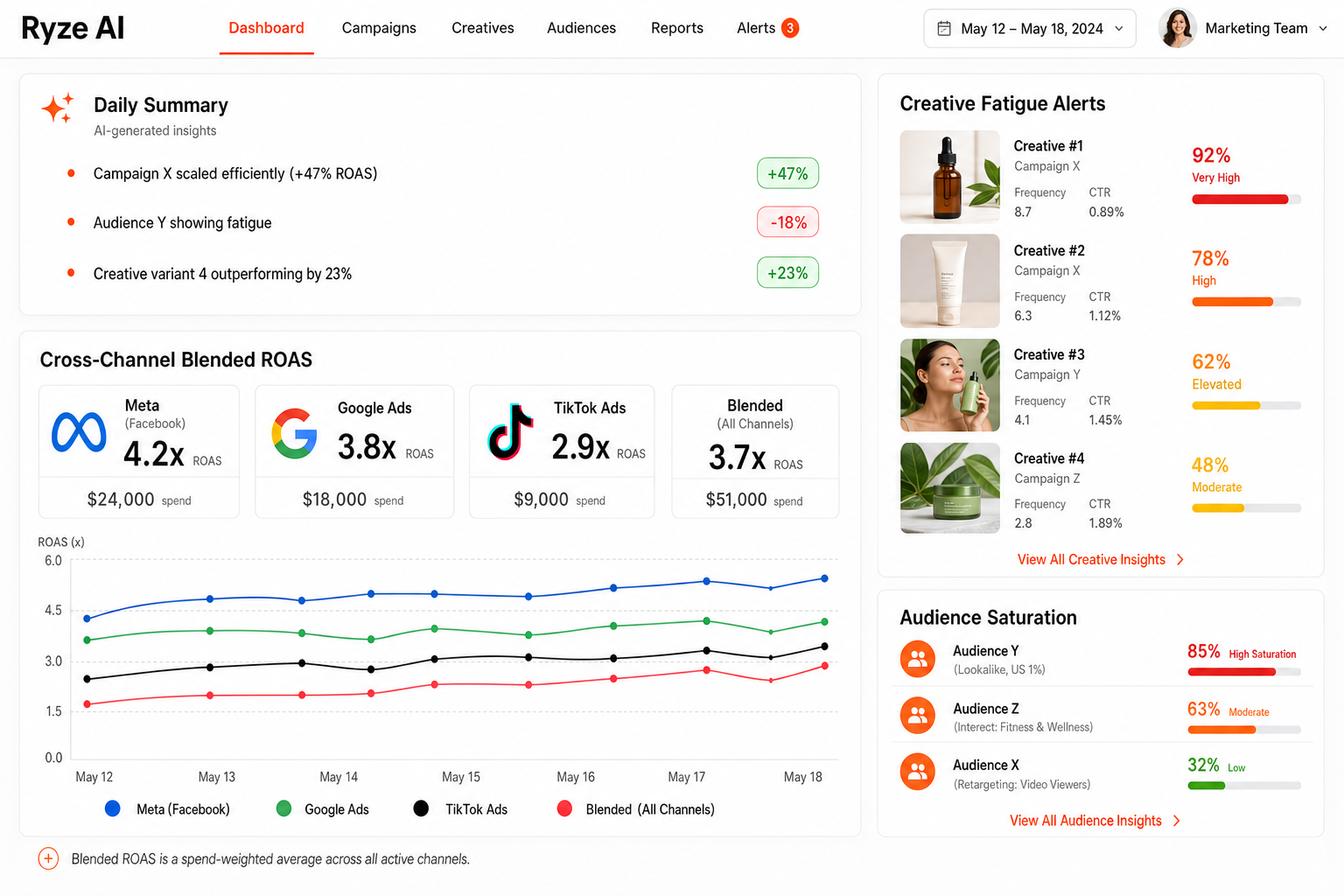Click the '$51,000' blended spend value
The image size is (1344, 896).
(x=737, y=500)
